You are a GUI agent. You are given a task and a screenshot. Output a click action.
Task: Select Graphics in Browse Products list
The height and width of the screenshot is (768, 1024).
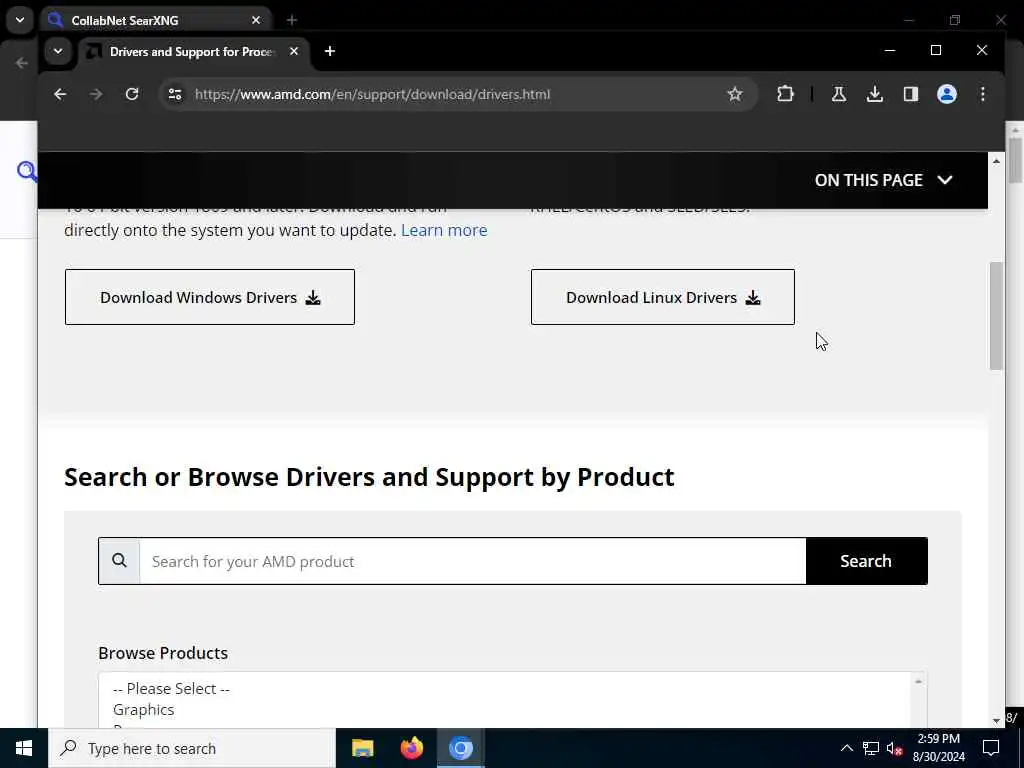pos(144,709)
